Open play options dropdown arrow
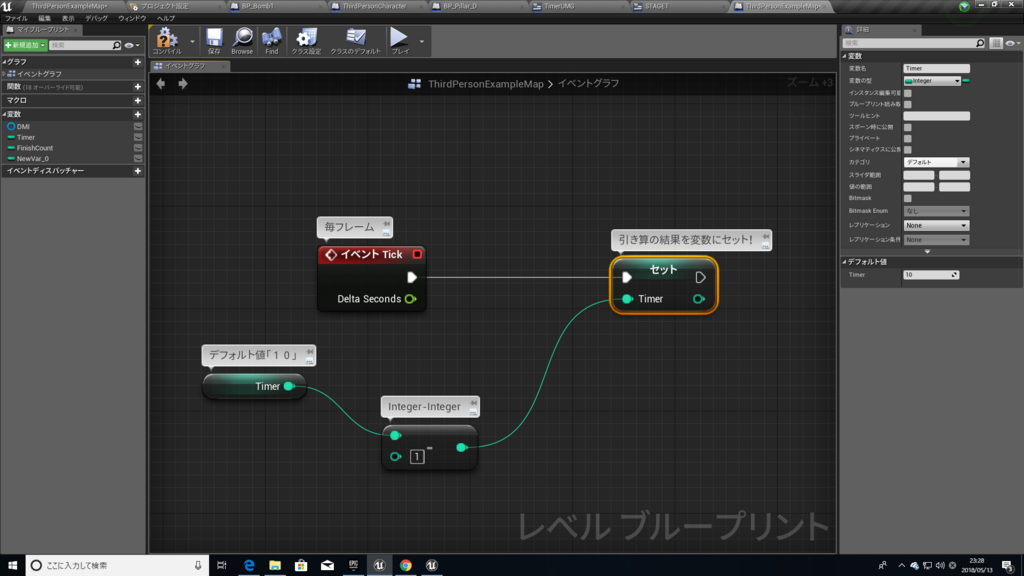The width and height of the screenshot is (1024, 576). pos(422,42)
